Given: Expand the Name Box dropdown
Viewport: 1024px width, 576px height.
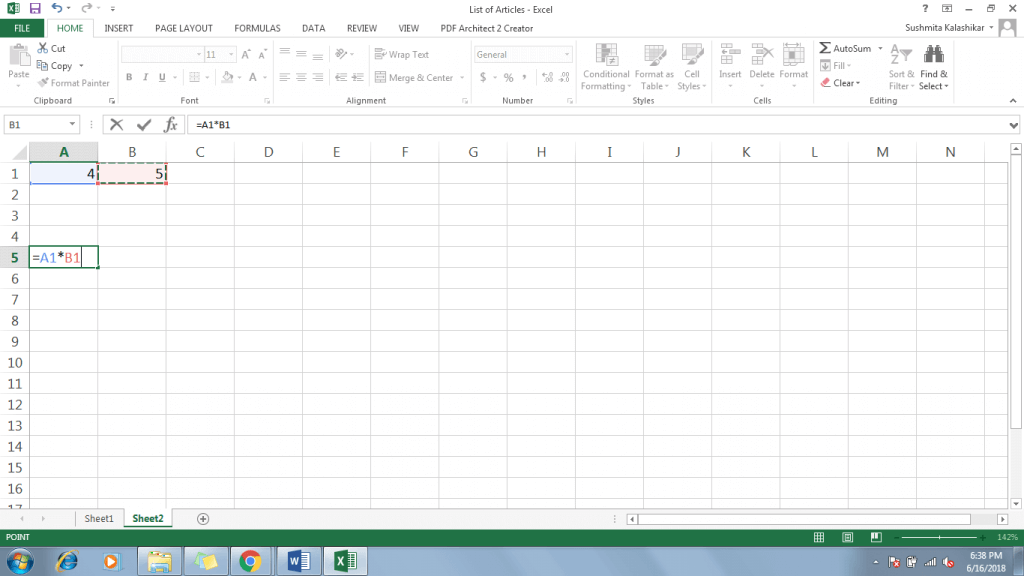Looking at the screenshot, I should click(x=70, y=124).
